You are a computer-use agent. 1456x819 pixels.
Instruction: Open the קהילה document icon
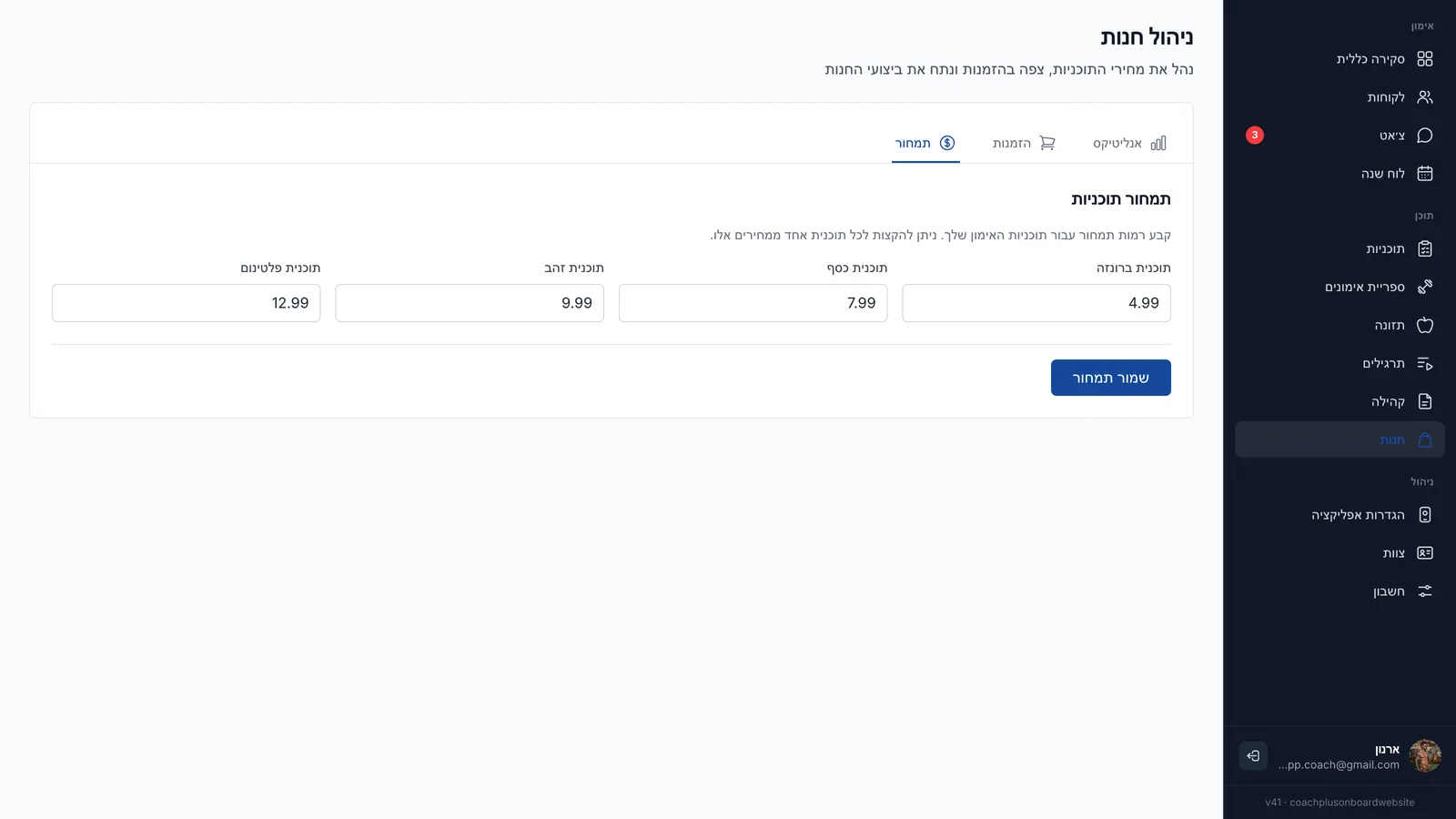(1425, 402)
